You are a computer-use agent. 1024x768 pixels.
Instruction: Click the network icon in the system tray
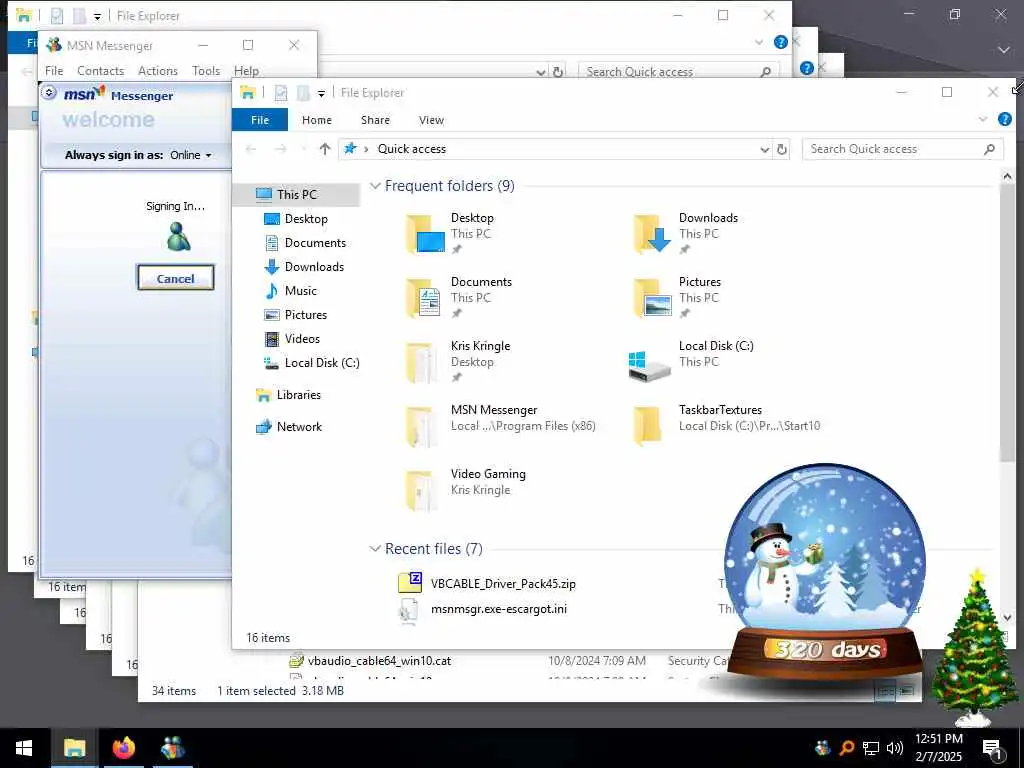[871, 748]
